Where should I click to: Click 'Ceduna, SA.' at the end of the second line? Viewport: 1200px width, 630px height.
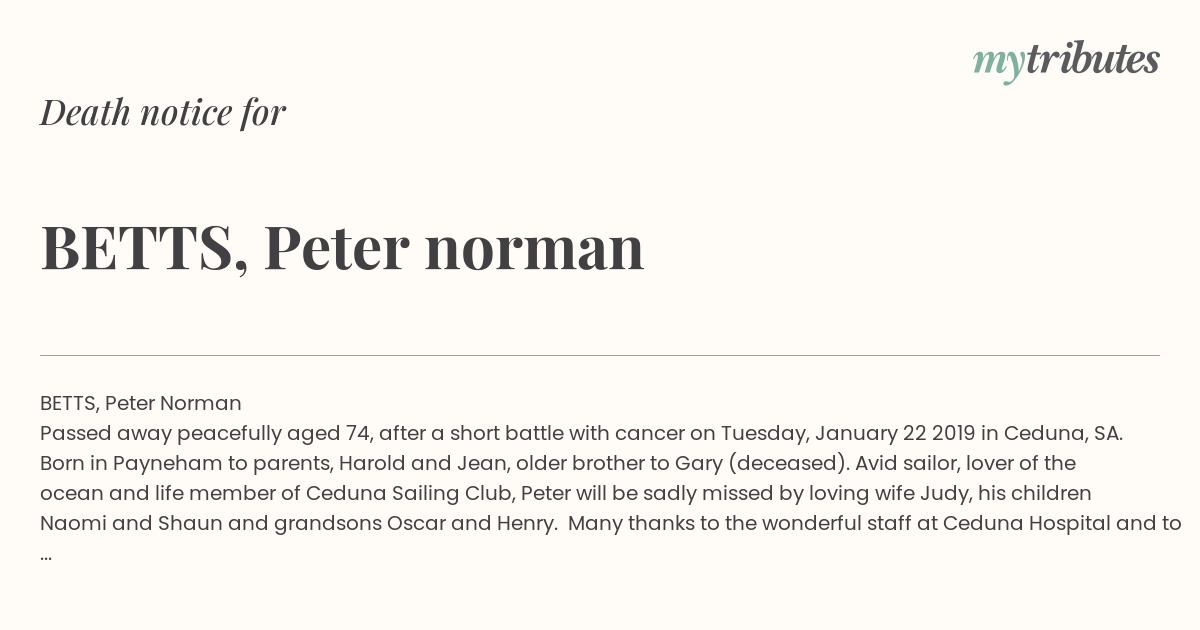[1064, 433]
